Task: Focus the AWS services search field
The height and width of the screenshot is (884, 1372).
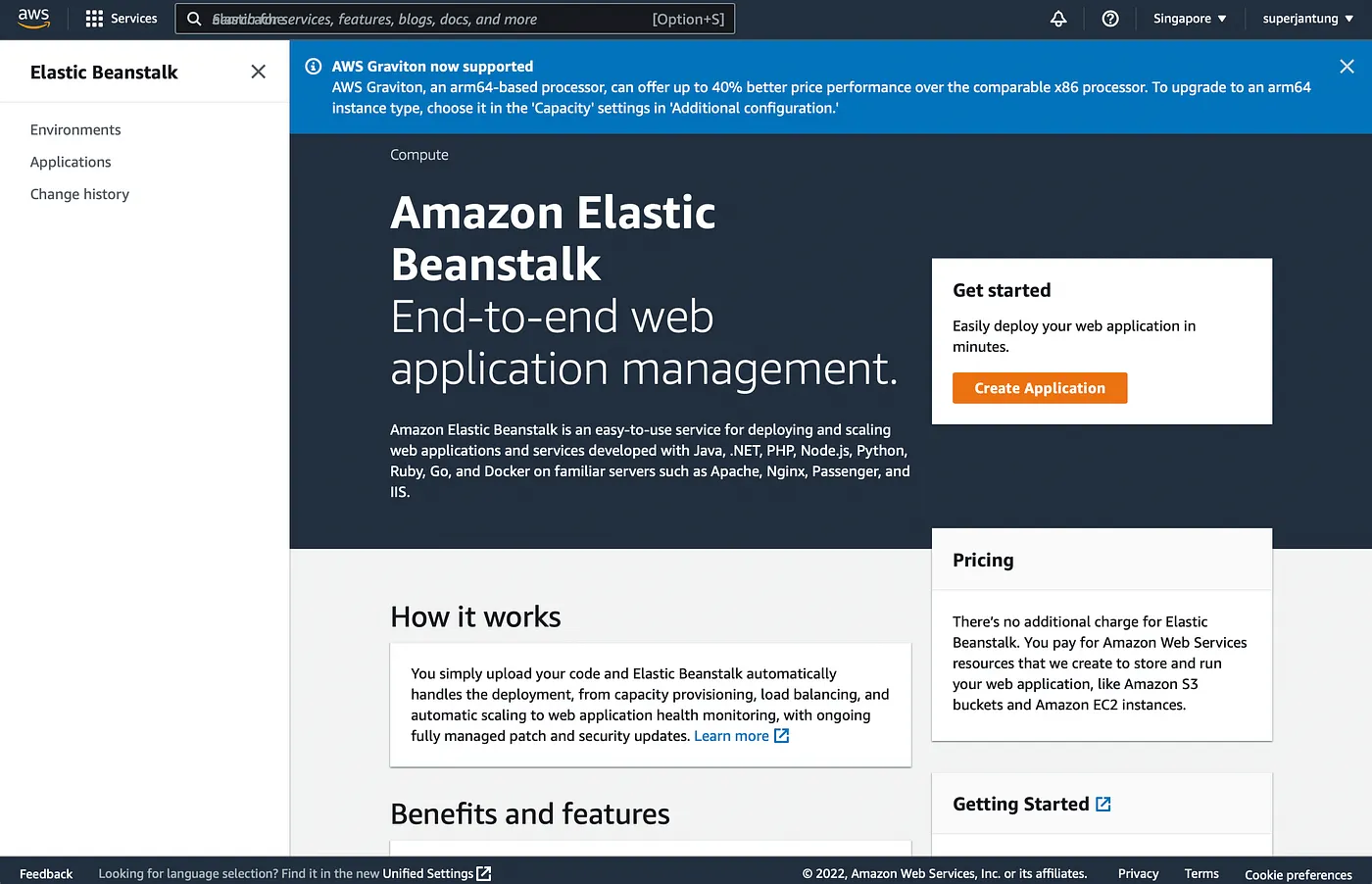Action: click(455, 19)
